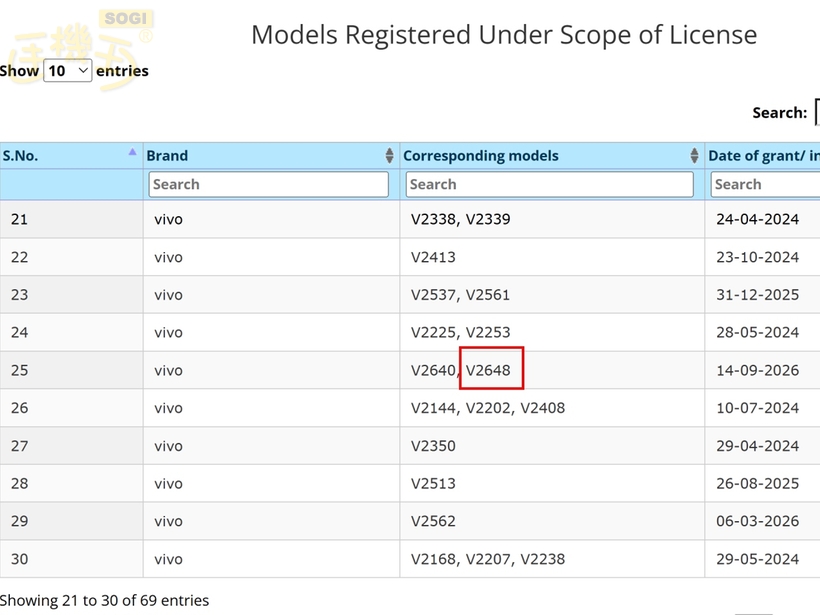
Task: Click the date 29-05-2024
Action: (x=757, y=559)
